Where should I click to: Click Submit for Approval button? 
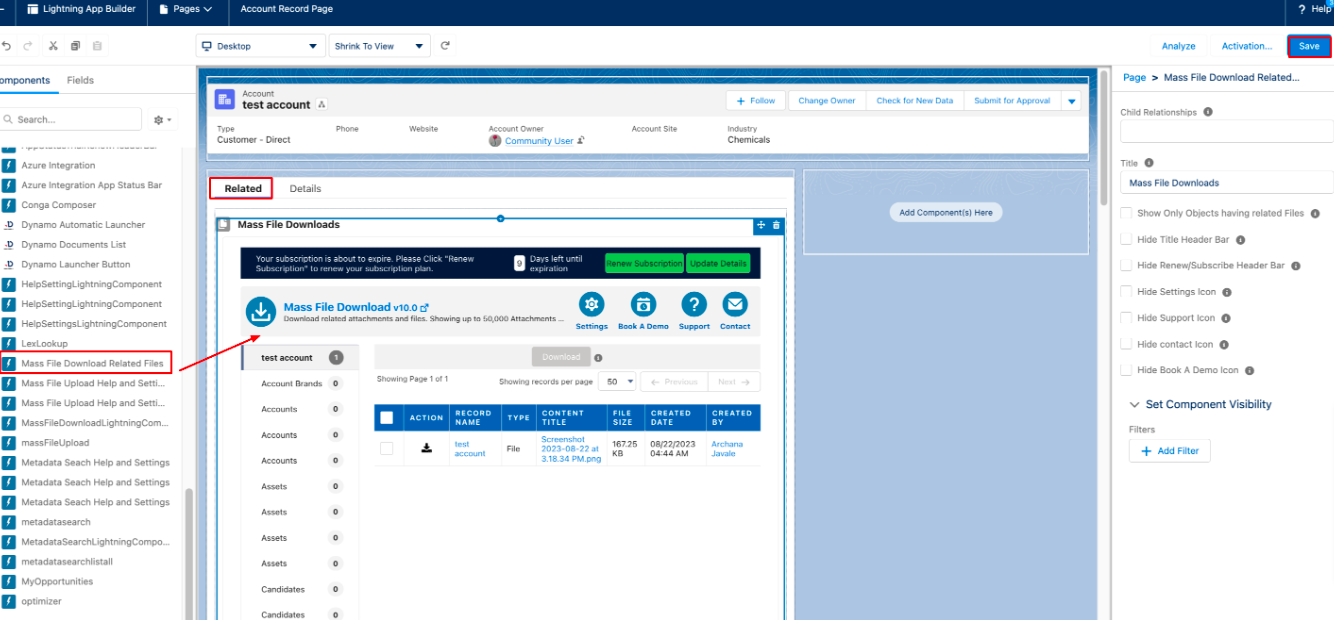[x=1012, y=101]
